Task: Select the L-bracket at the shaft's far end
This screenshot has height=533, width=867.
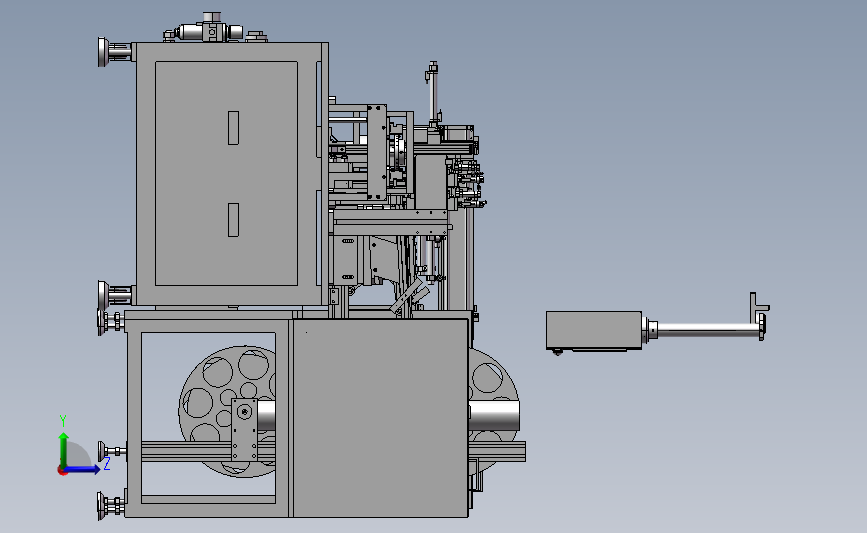Action: (758, 309)
